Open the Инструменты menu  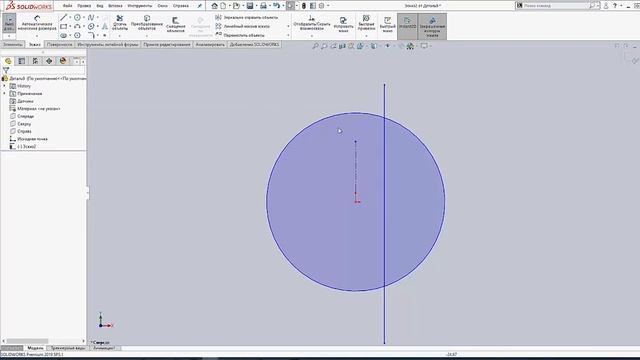click(x=140, y=6)
